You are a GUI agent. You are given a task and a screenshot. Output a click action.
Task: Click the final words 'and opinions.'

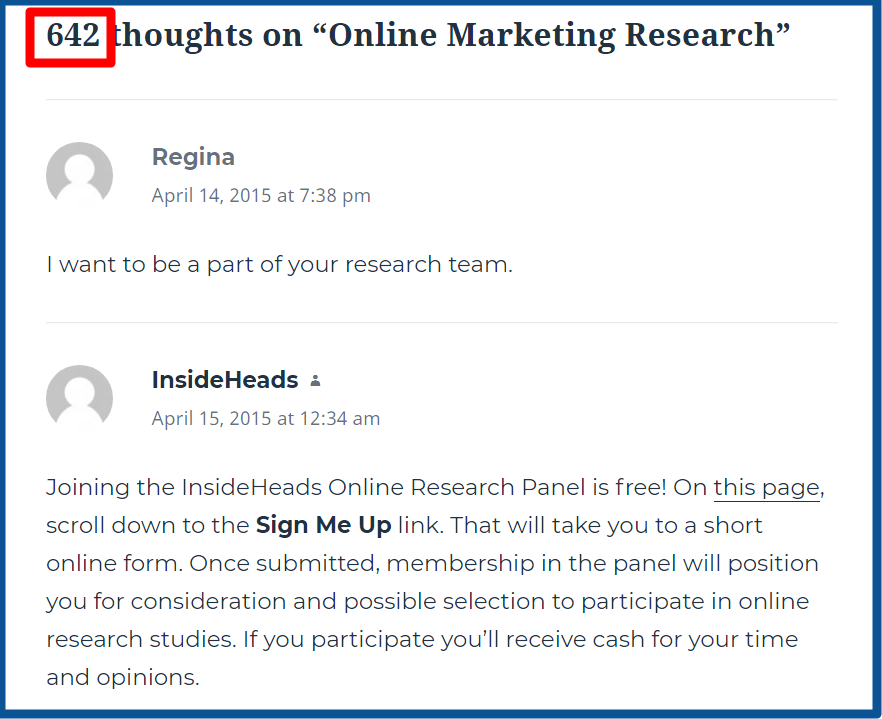[x=123, y=677]
